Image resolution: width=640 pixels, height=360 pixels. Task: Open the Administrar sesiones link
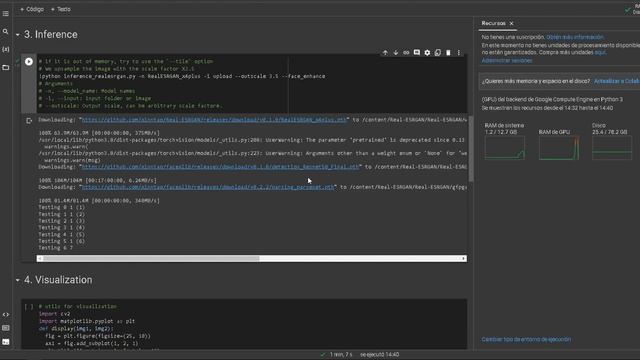point(507,60)
